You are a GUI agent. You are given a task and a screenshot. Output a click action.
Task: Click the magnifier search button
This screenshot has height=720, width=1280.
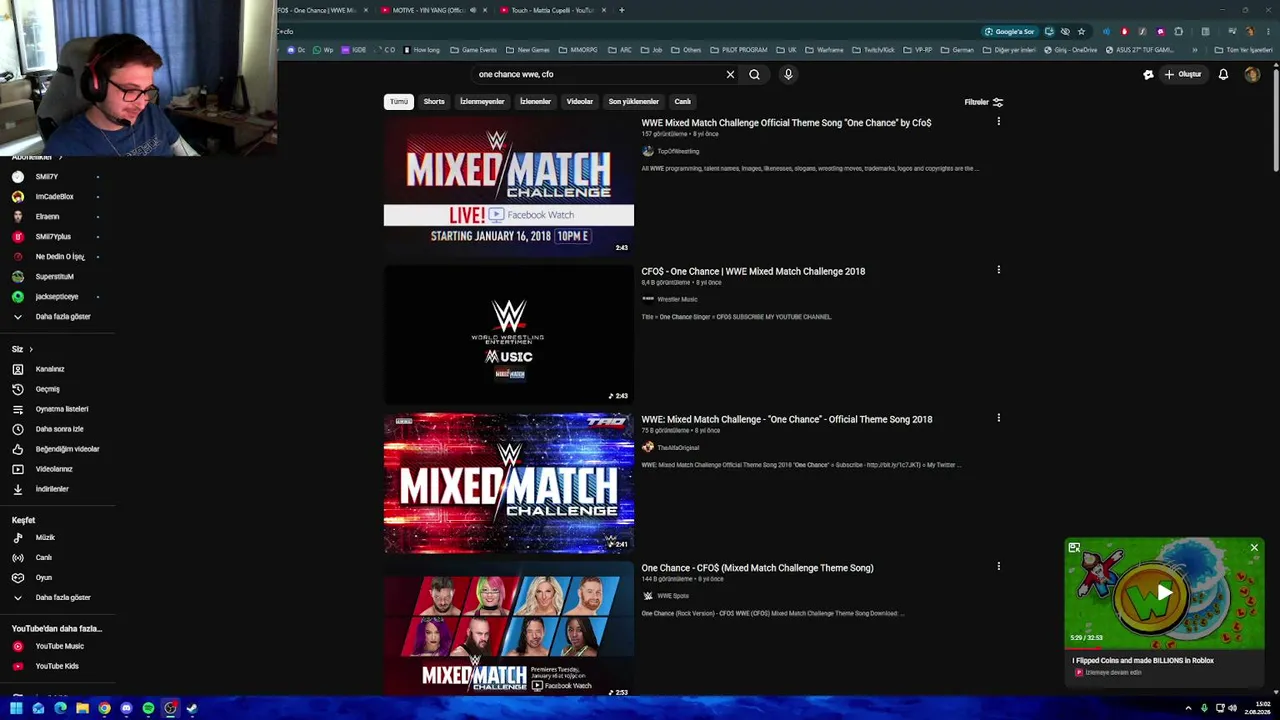coord(755,74)
